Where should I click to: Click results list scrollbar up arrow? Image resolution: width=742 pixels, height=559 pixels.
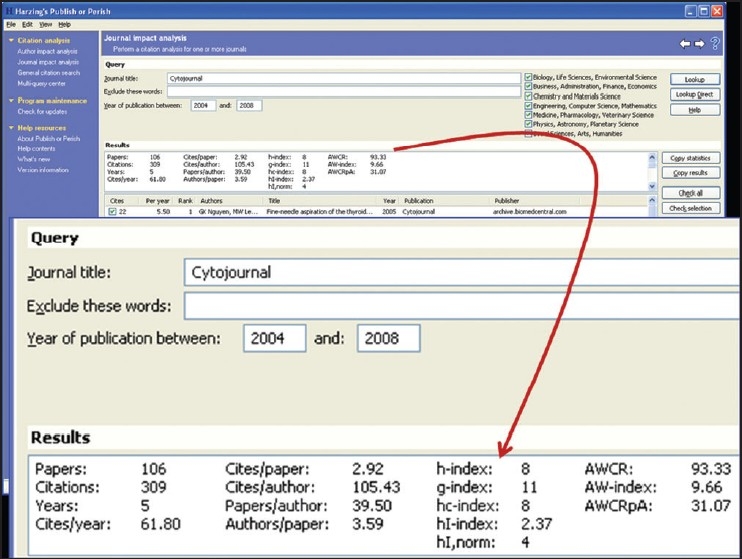point(652,200)
